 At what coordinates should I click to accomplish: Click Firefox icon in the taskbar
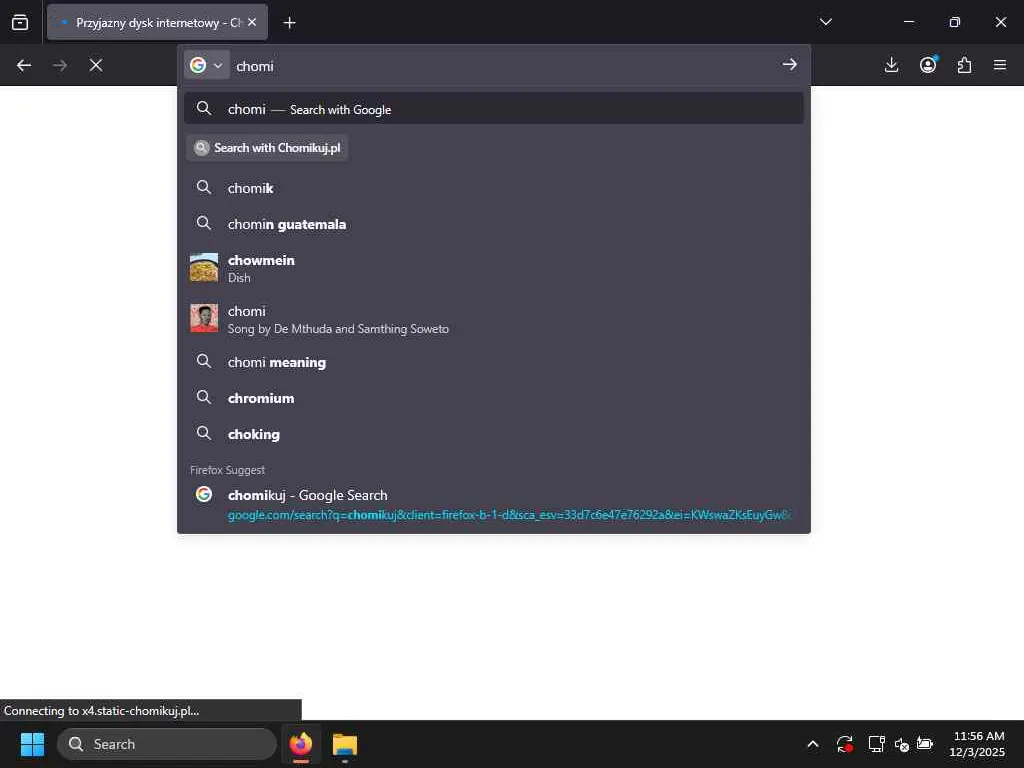point(301,744)
